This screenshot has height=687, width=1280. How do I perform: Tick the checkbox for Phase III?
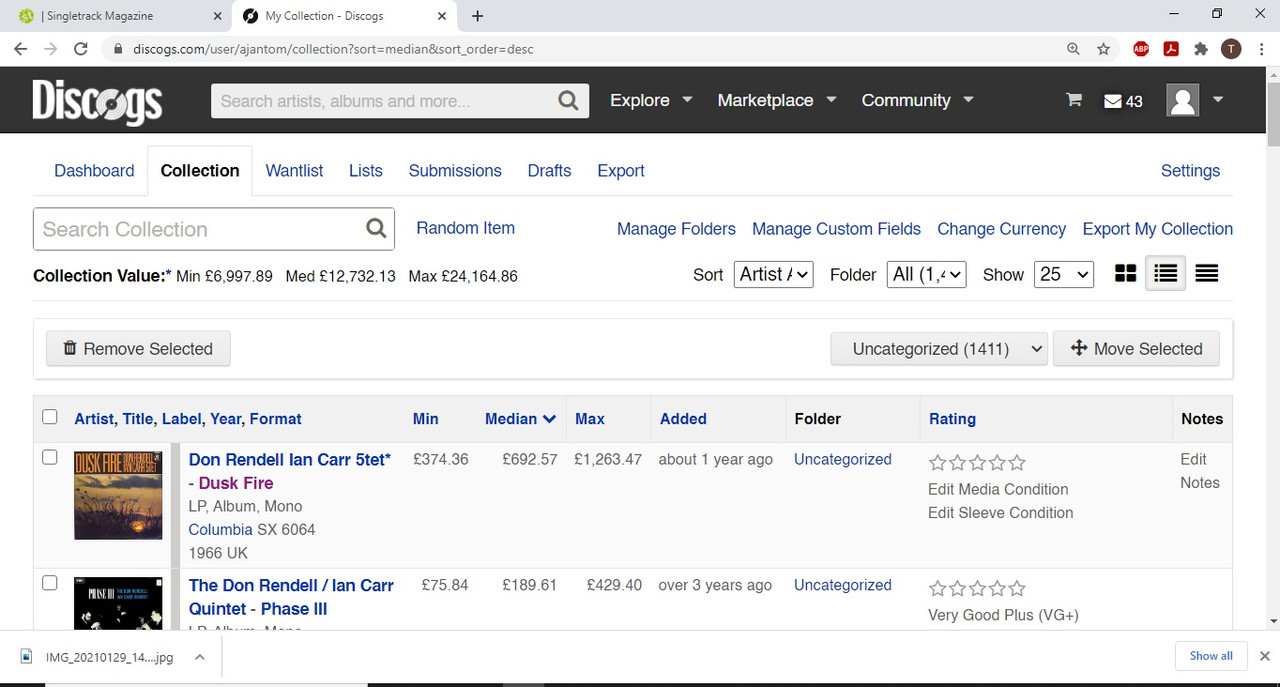tap(50, 583)
